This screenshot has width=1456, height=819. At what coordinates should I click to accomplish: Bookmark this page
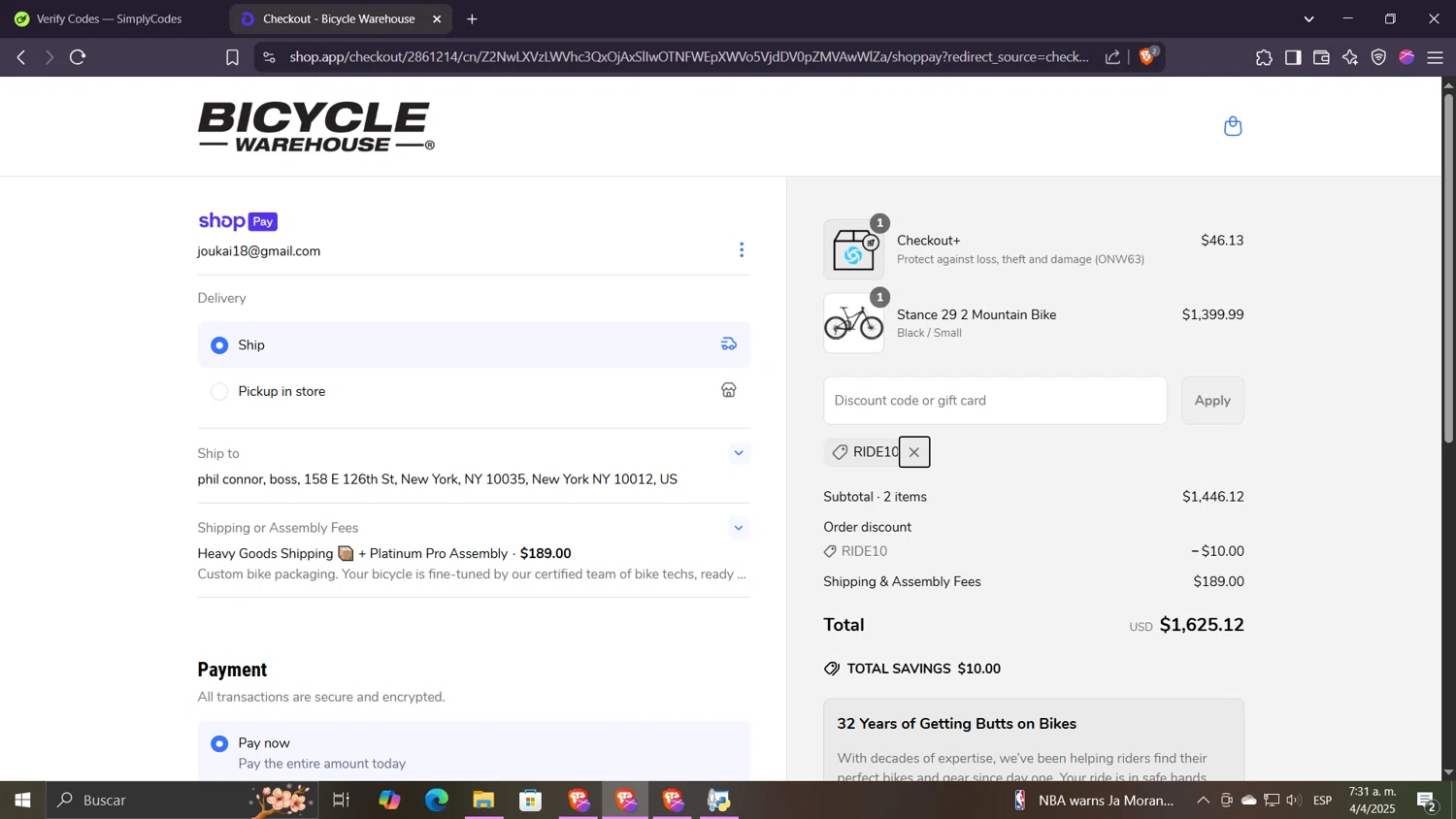(232, 57)
